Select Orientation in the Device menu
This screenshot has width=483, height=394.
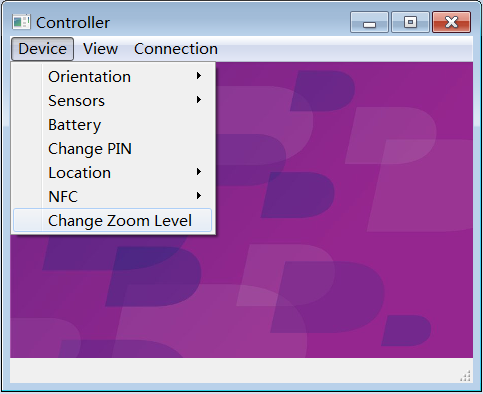[x=112, y=77]
